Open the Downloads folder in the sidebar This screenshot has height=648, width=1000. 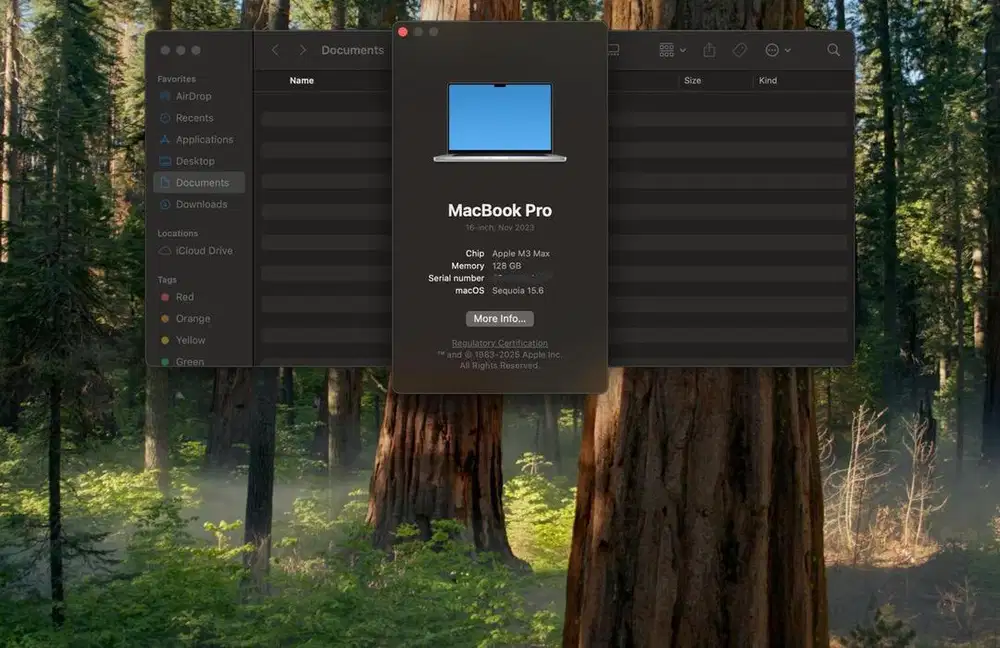pos(196,204)
